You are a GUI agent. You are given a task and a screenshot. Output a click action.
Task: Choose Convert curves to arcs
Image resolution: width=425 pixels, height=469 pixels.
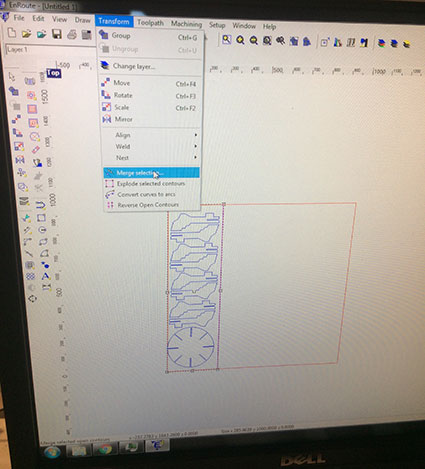point(152,194)
